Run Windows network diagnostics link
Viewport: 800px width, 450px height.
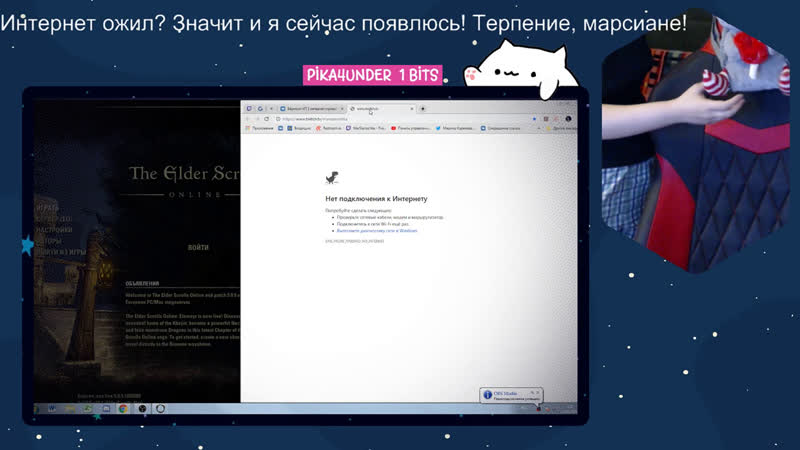pyautogui.click(x=377, y=231)
